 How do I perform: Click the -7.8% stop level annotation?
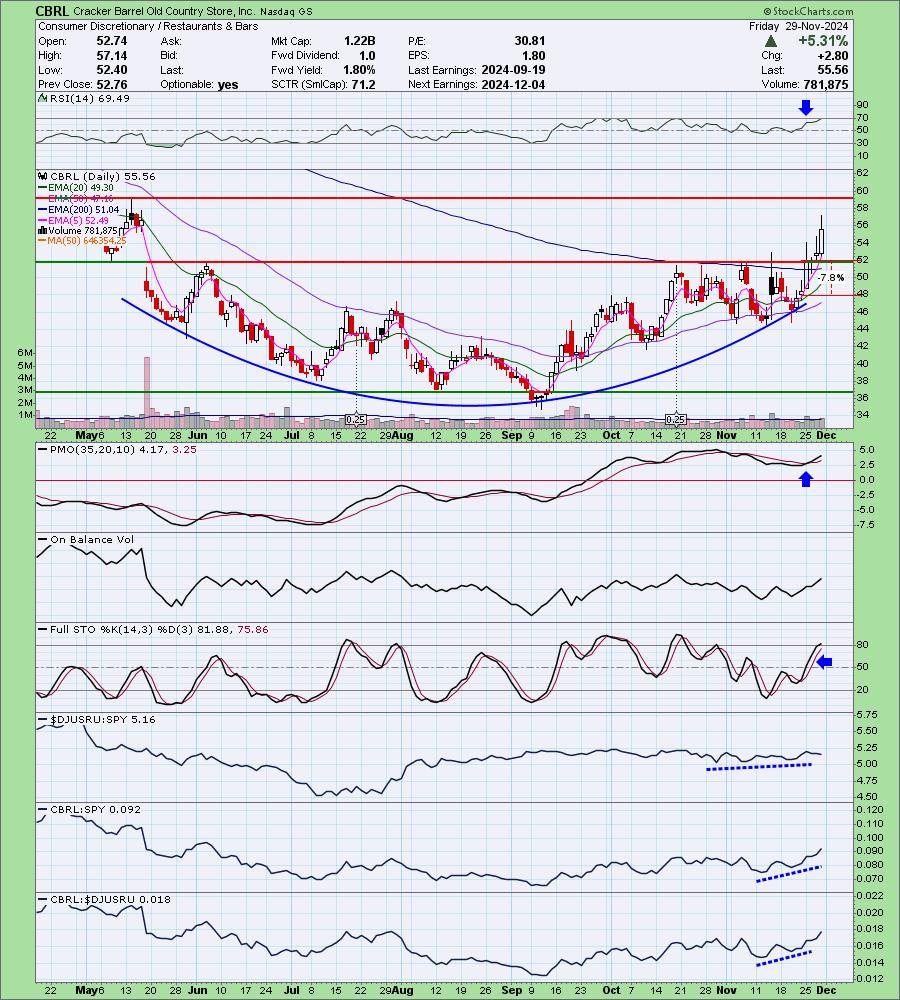(x=831, y=277)
